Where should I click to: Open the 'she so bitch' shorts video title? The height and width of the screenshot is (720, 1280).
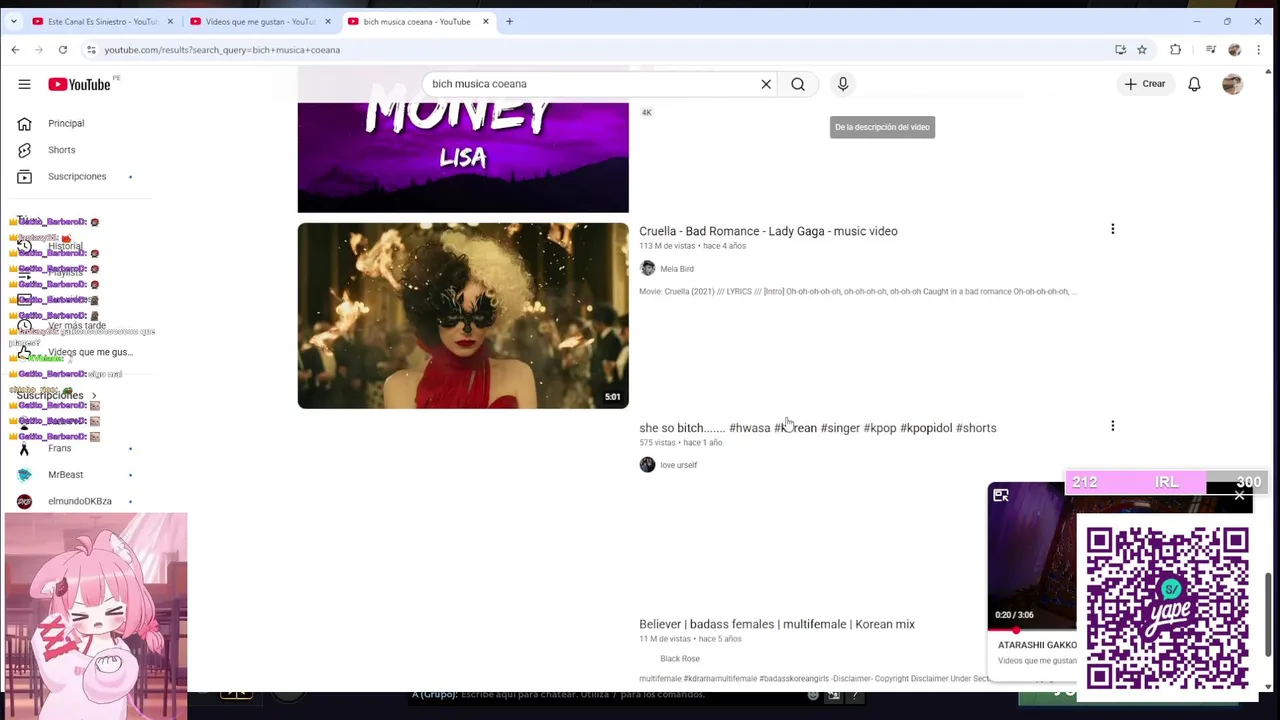pyautogui.click(x=818, y=428)
